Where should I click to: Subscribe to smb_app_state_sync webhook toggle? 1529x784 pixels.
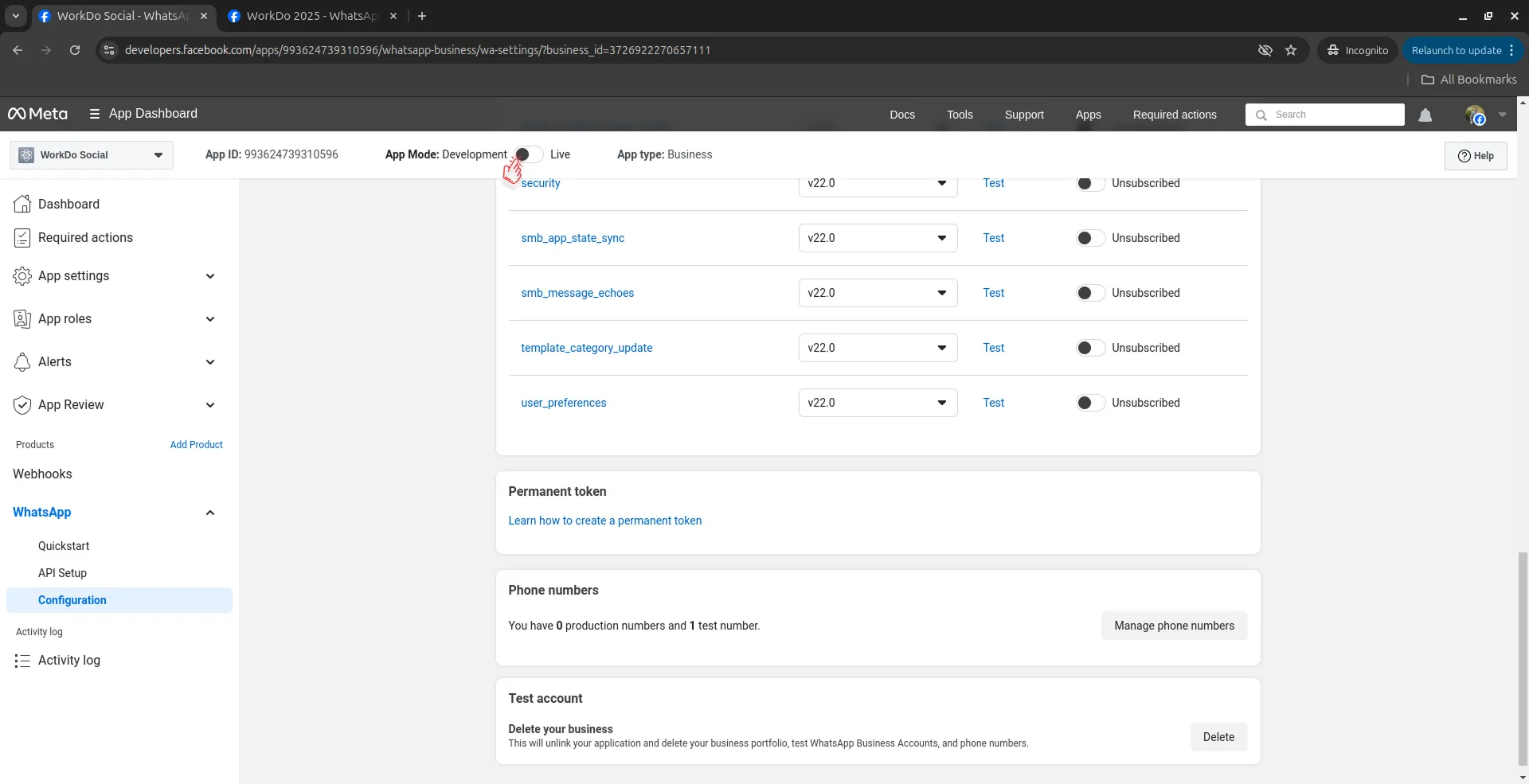tap(1089, 238)
